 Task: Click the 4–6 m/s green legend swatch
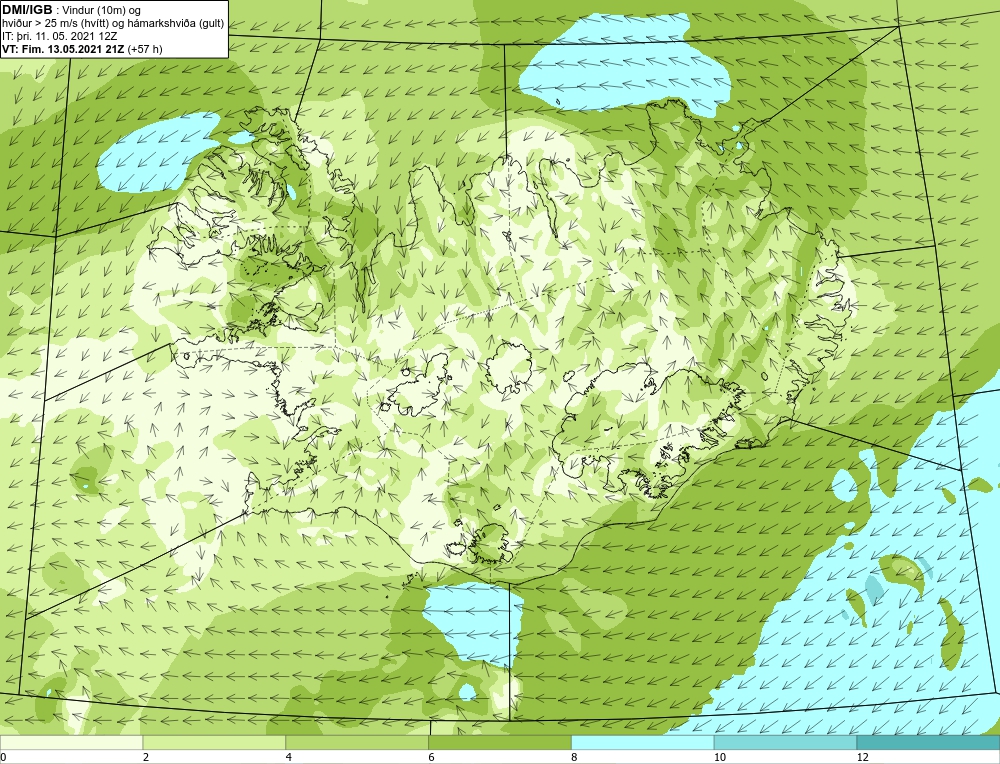coord(357,743)
